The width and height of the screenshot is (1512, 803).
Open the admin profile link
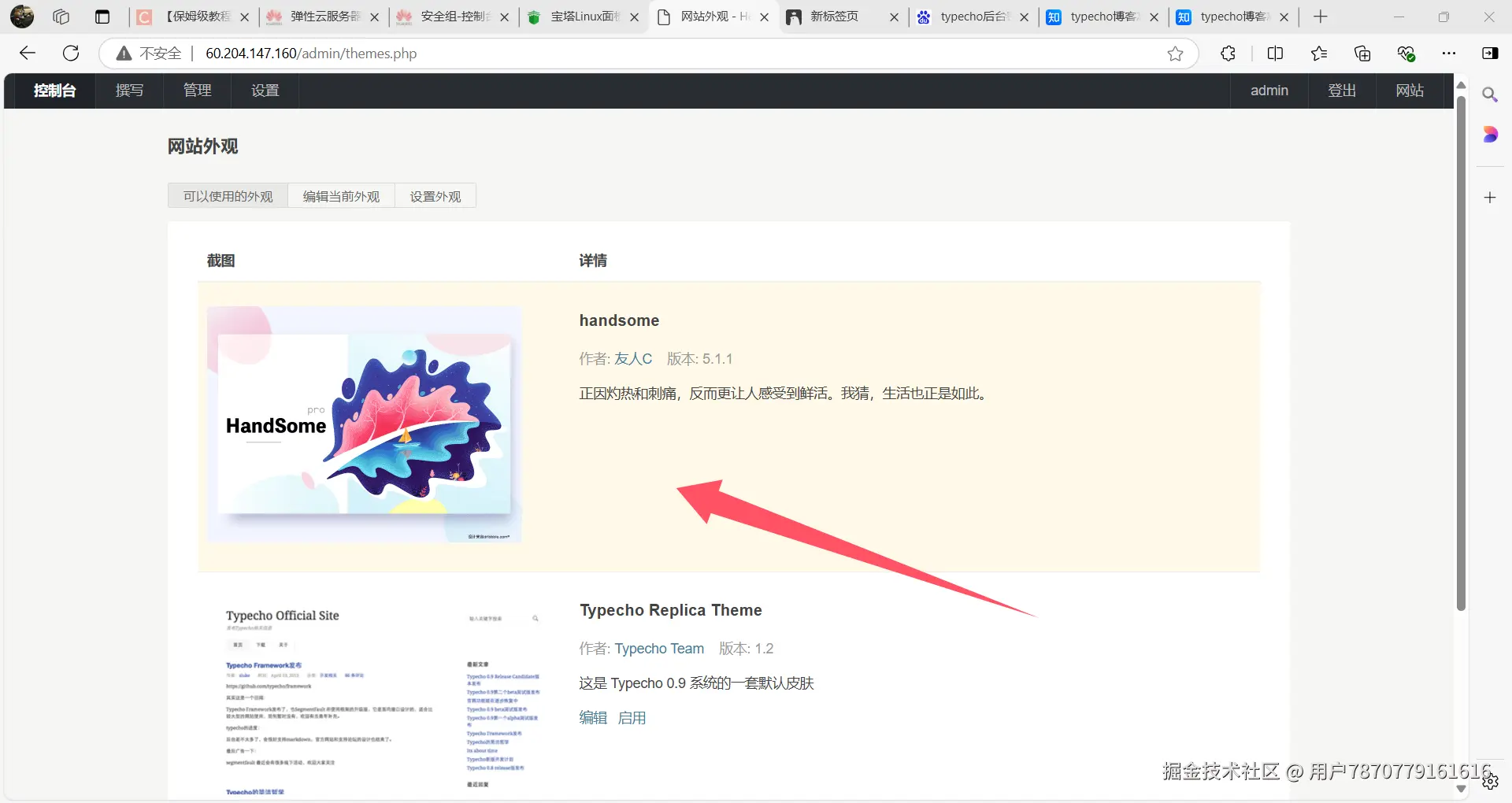point(1269,91)
